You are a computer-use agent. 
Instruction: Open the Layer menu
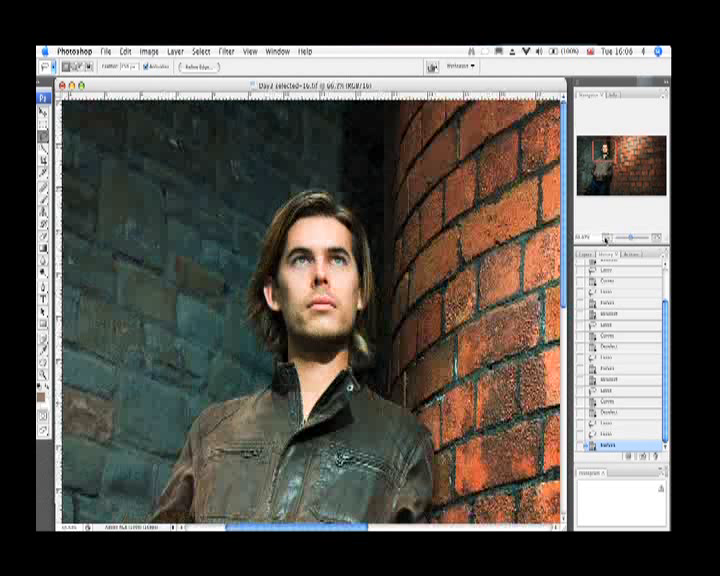[x=175, y=51]
